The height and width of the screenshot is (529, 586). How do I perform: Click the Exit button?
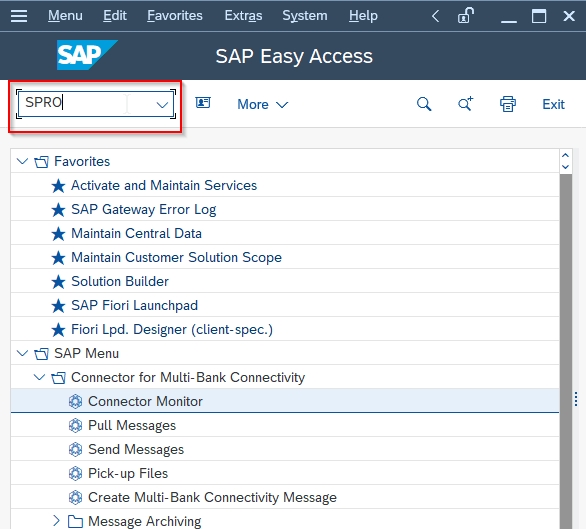(553, 104)
